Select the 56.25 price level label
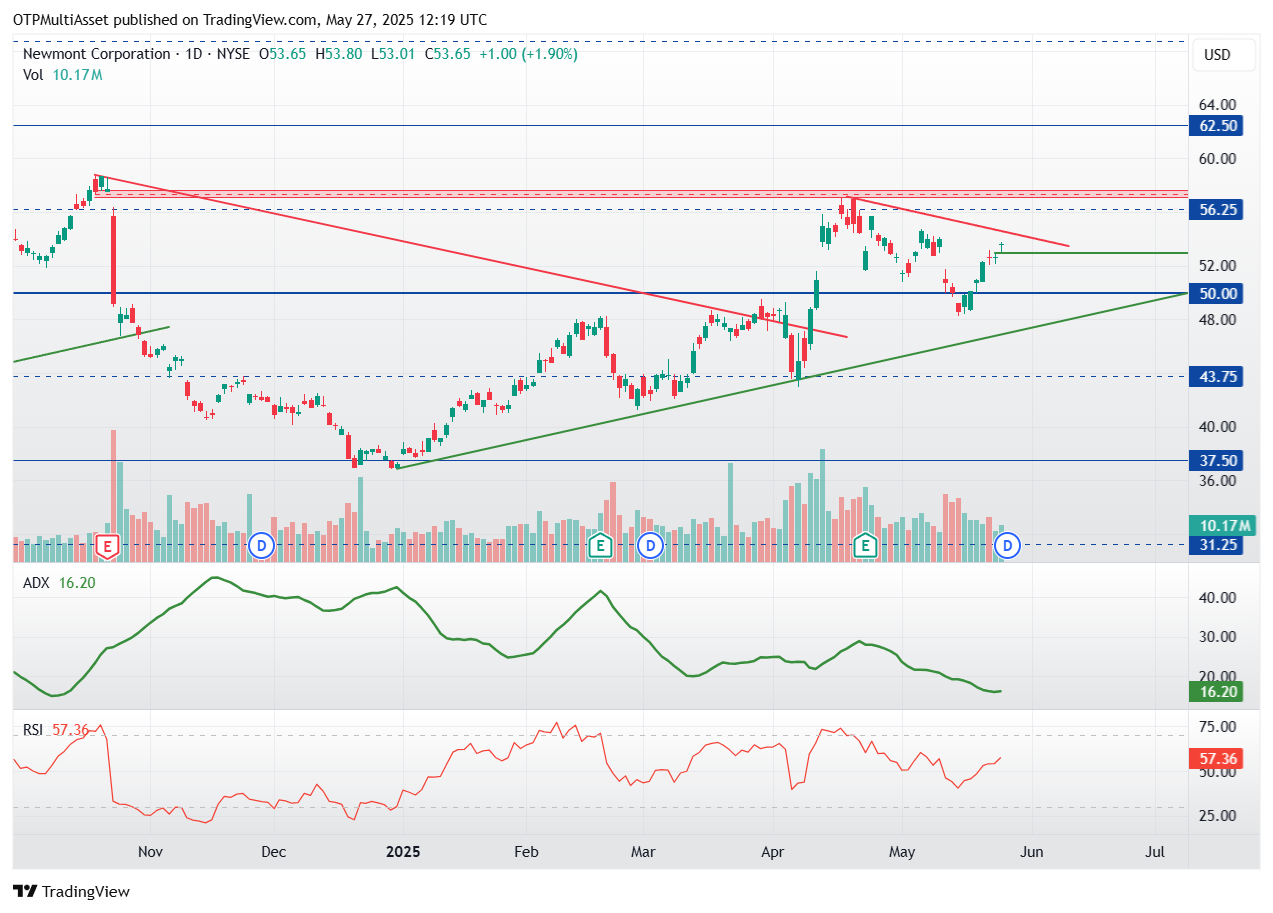Screen dimensions: 1273x913 (1215, 210)
